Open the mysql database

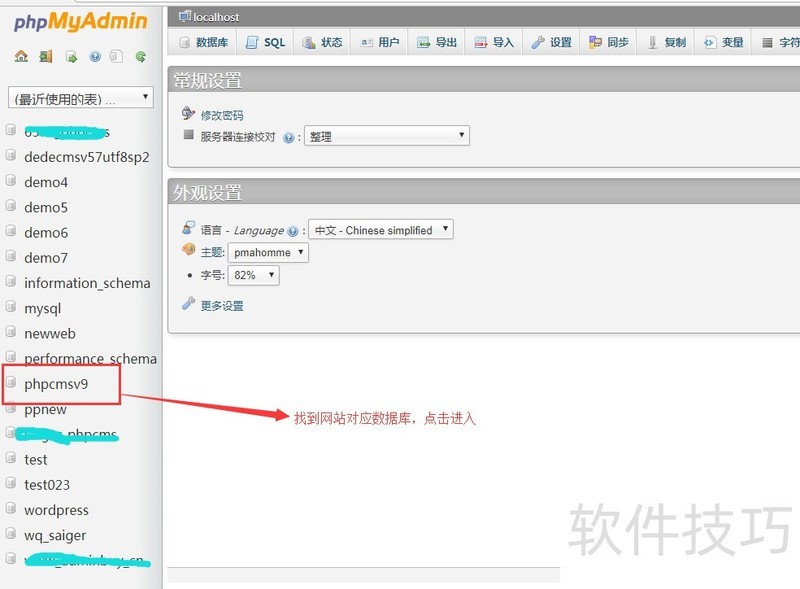coord(43,309)
